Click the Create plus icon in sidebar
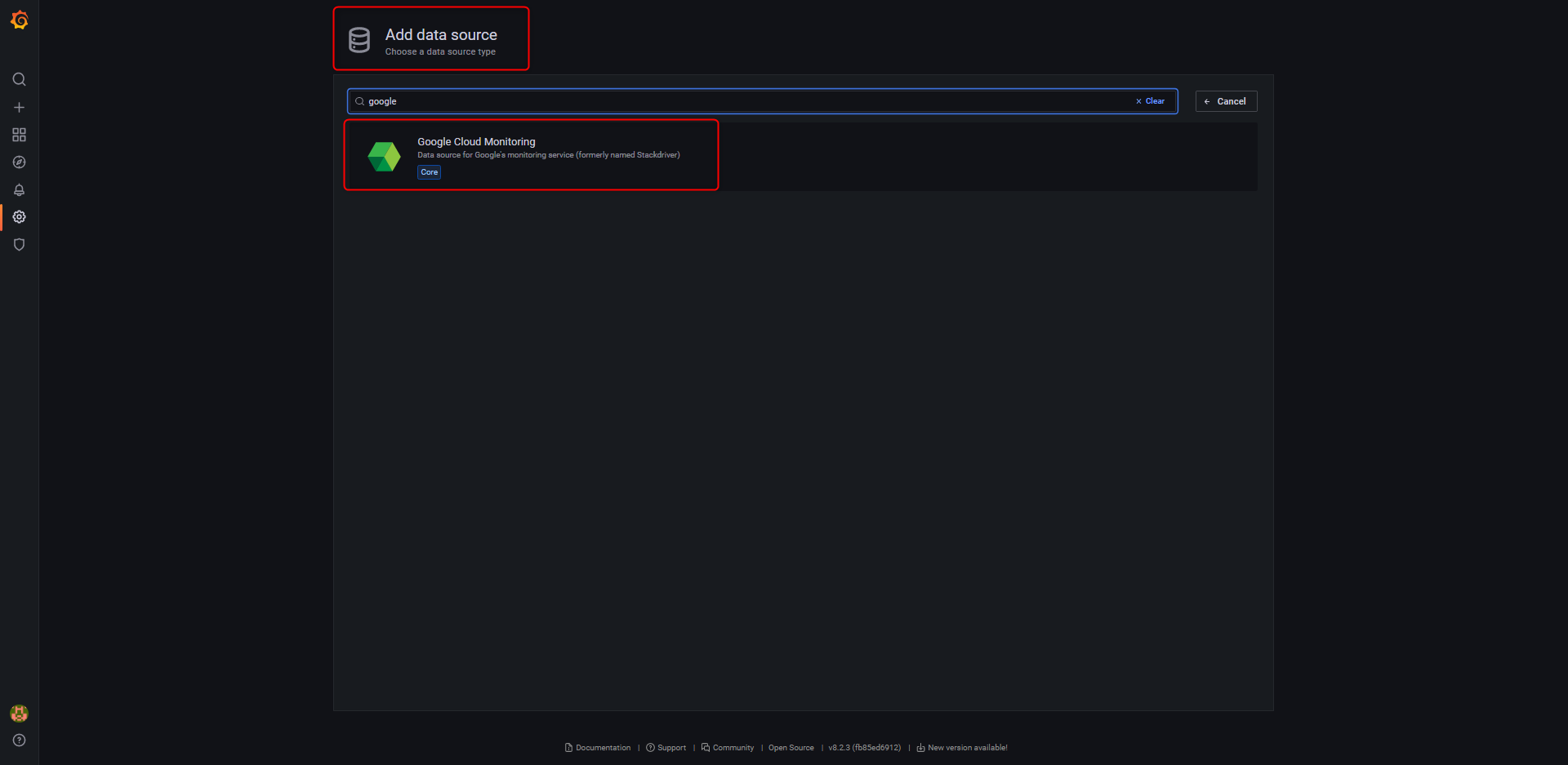Viewport: 1568px width, 765px height. (x=19, y=107)
